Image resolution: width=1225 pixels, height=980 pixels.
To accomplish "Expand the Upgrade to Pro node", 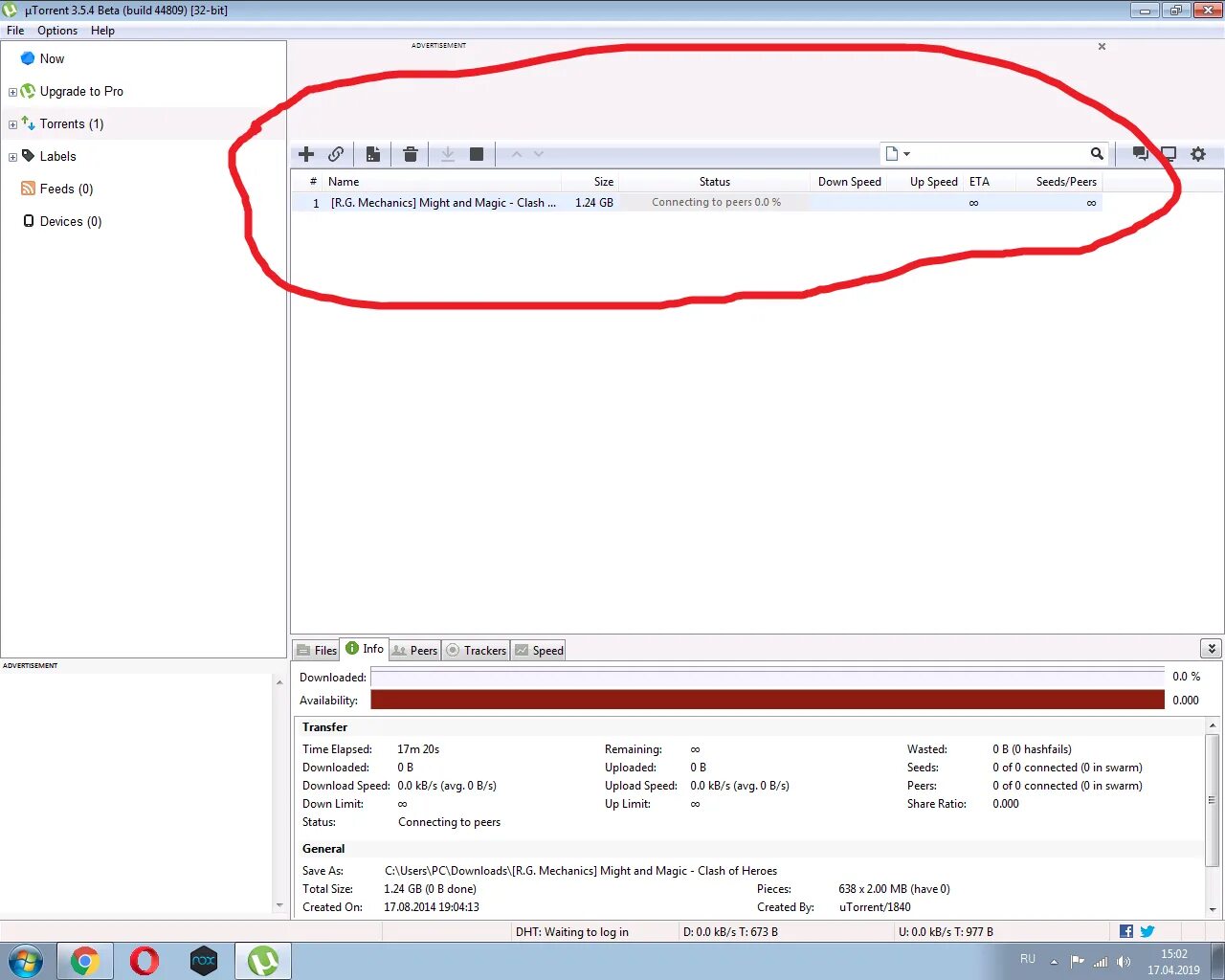I will [12, 92].
